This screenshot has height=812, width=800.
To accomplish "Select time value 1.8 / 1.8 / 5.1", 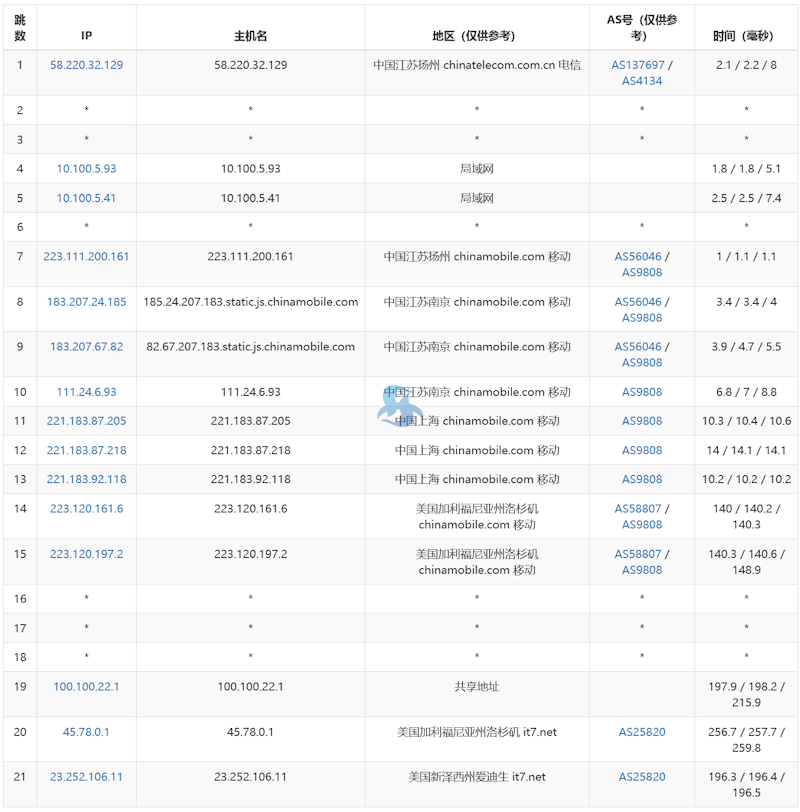I will 746,169.
